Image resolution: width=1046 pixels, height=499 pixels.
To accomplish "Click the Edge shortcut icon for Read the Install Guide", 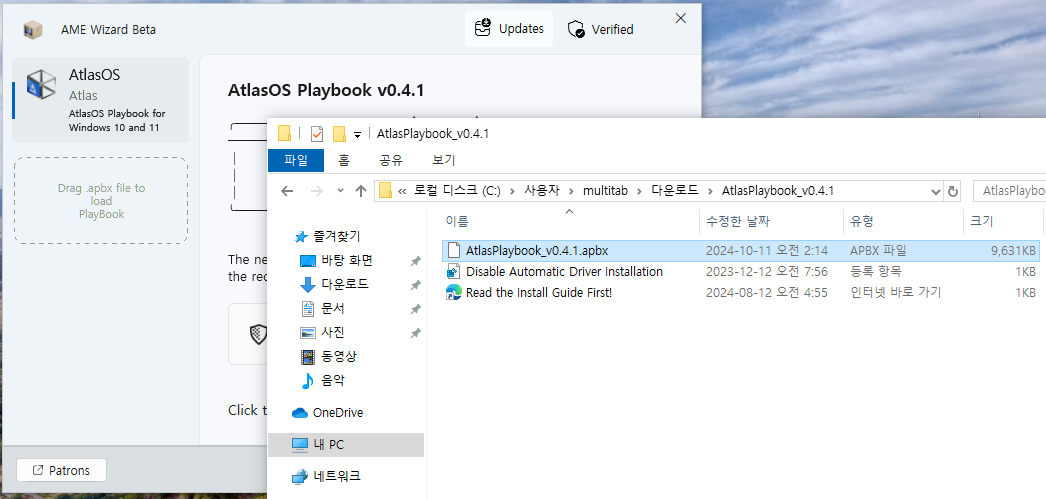I will [x=454, y=292].
